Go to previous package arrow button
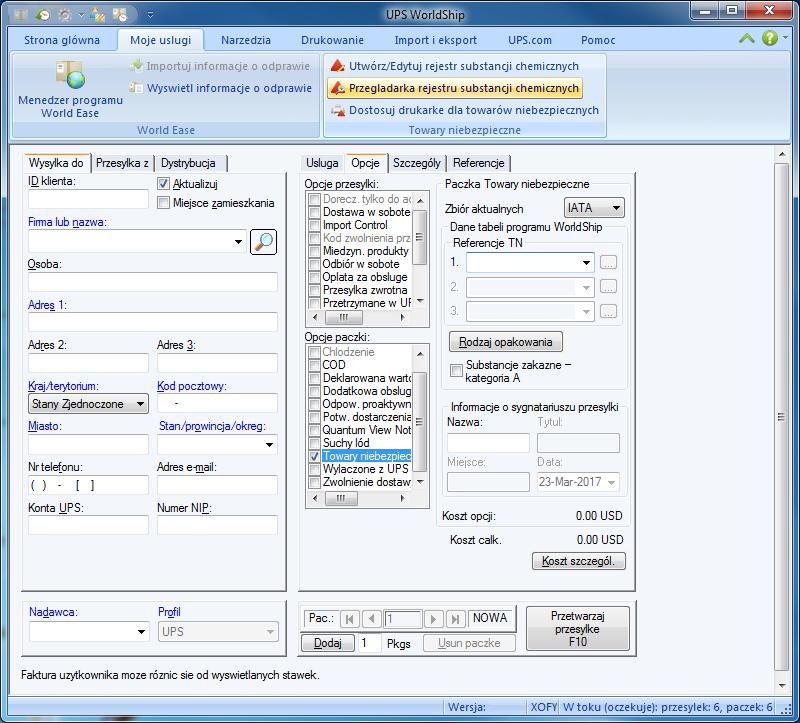 tap(371, 619)
